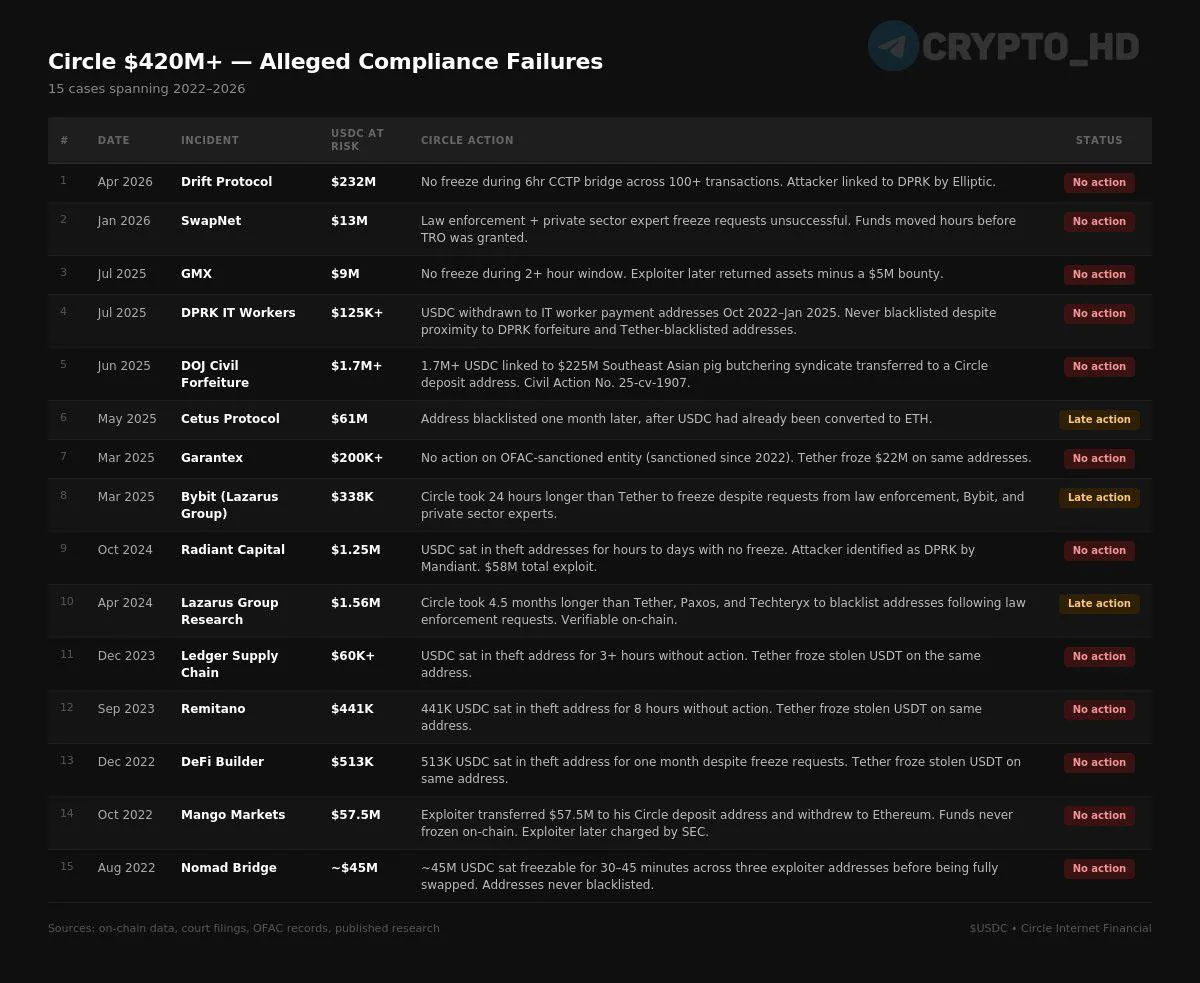
Task: Click the Radiant Capital incident name
Action: 232,550
